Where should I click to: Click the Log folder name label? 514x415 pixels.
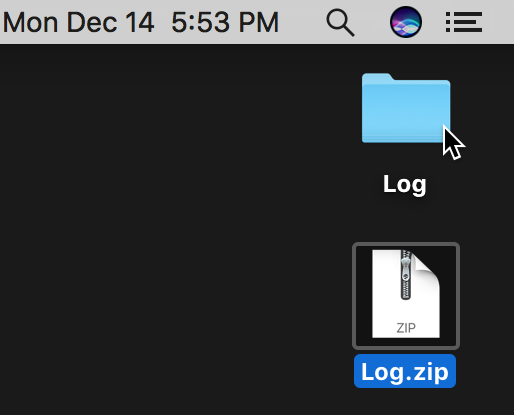(x=405, y=184)
